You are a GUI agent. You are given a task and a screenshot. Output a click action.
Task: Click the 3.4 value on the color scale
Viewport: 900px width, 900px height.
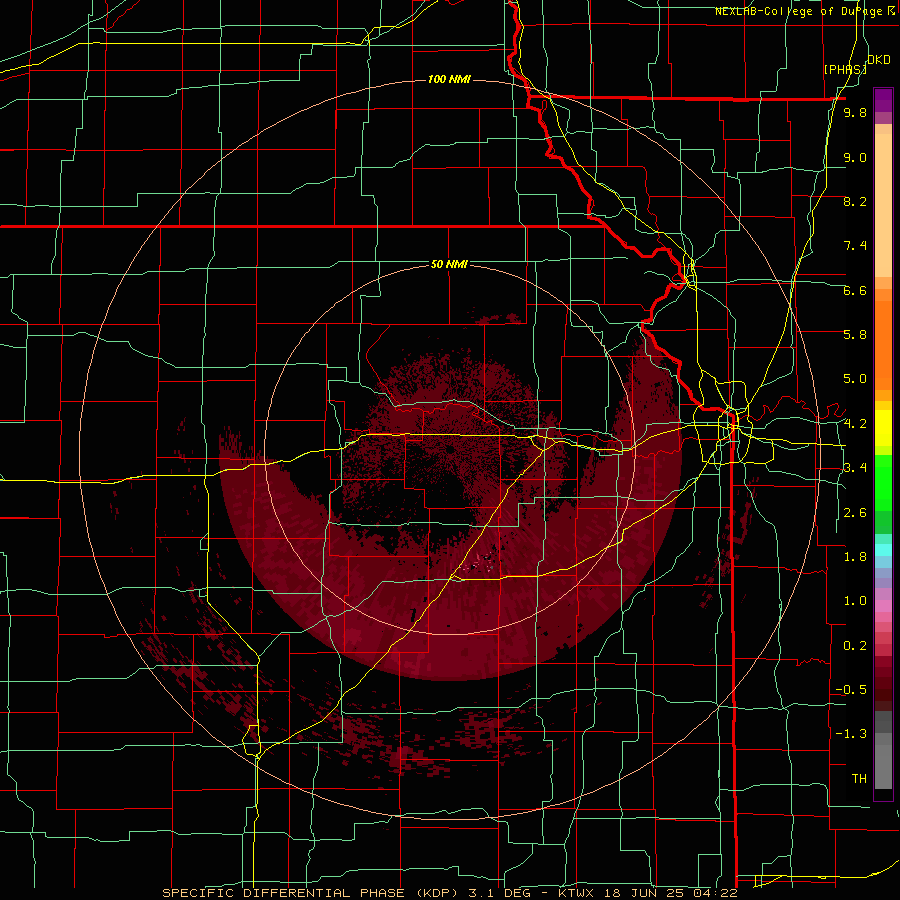tap(855, 468)
